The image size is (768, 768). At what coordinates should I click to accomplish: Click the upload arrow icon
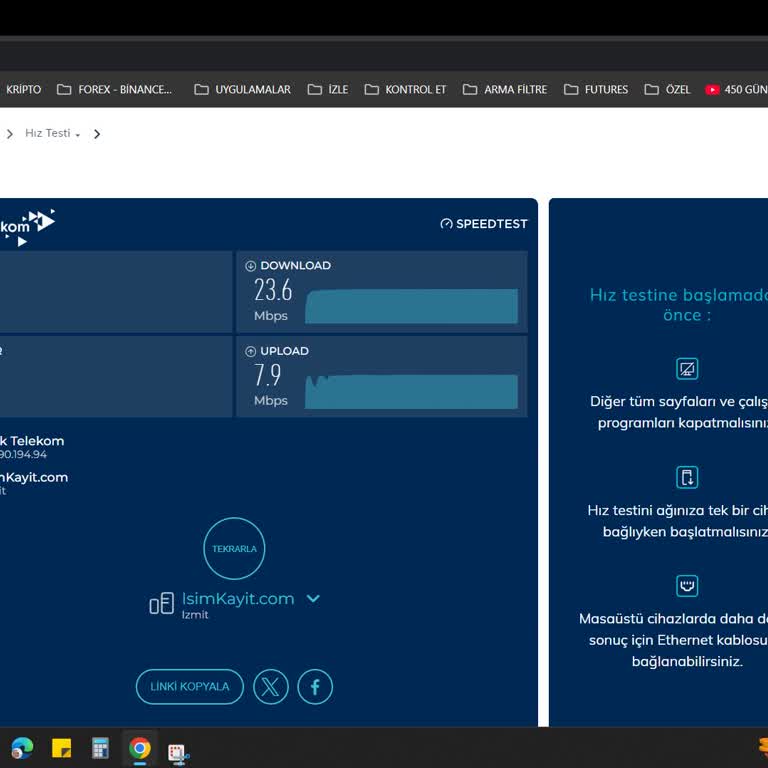tap(250, 351)
